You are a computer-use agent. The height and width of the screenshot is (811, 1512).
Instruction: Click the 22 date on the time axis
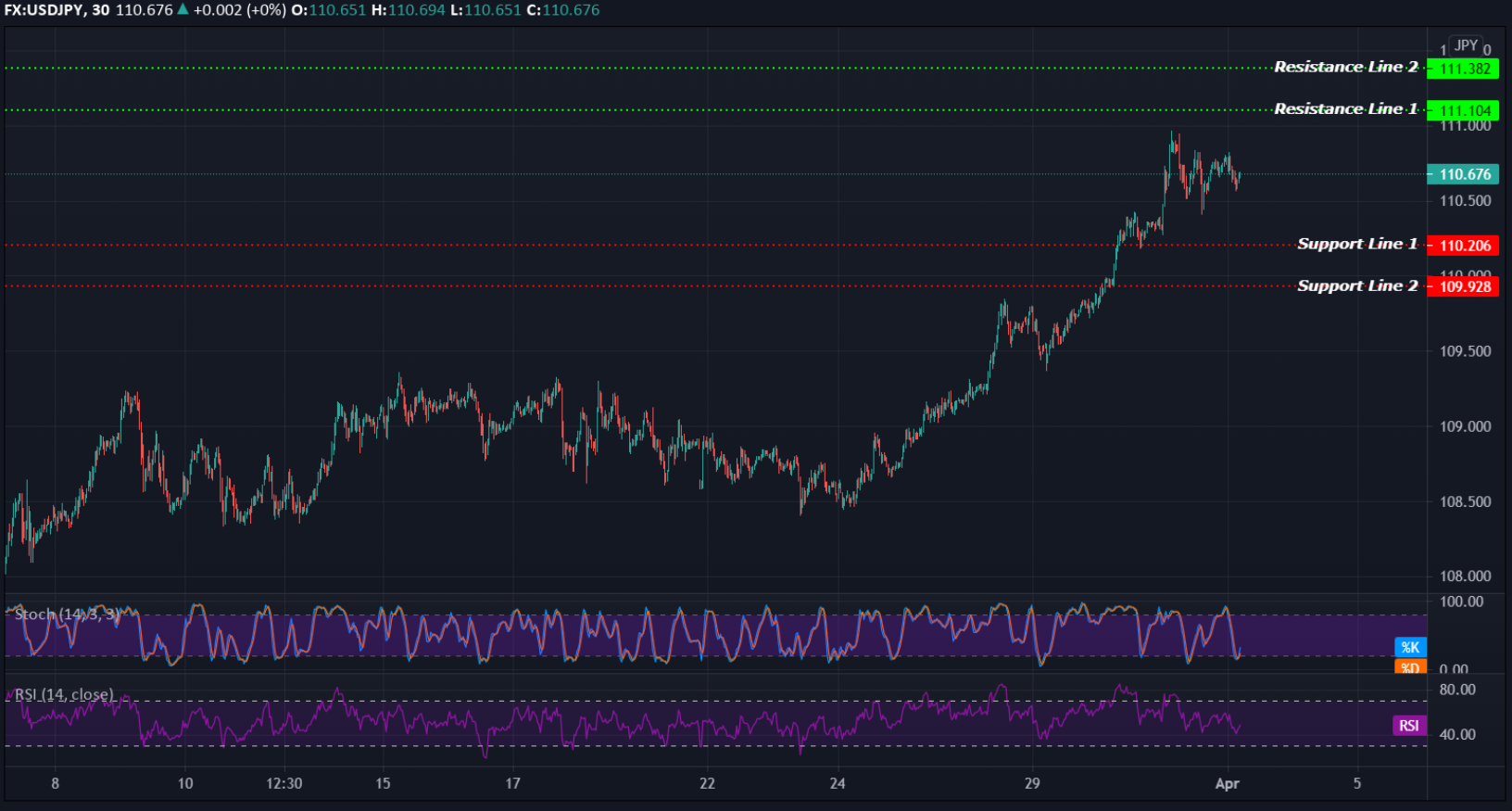point(708,784)
